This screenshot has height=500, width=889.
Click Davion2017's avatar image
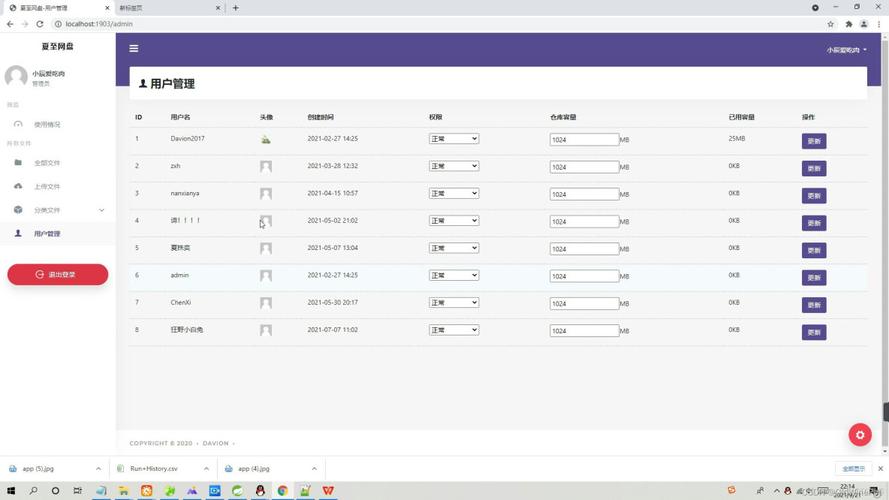point(265,139)
